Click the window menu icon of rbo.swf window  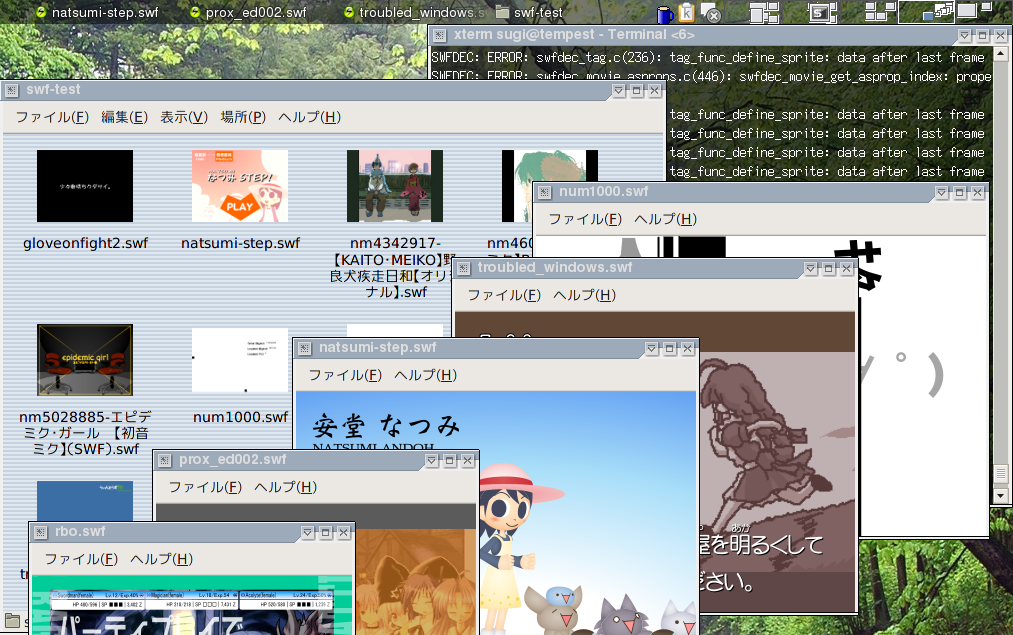tap(40, 532)
